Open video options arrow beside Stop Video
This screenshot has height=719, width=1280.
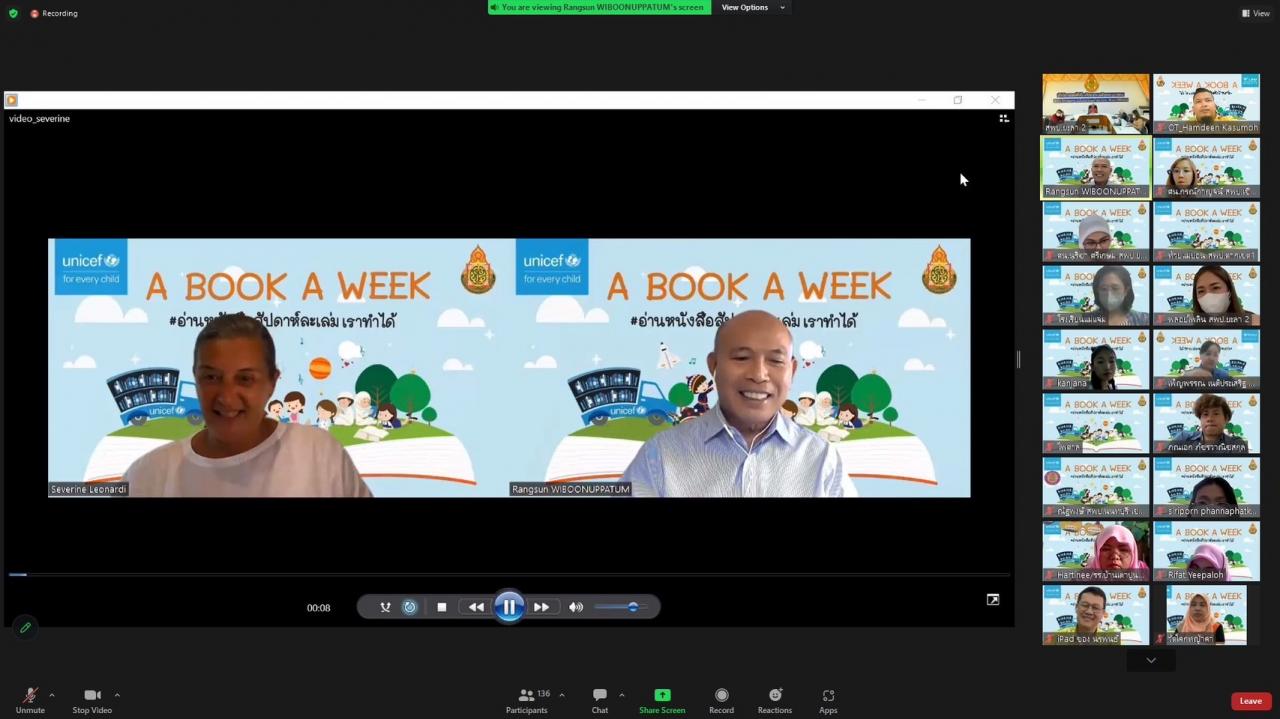(x=117, y=695)
